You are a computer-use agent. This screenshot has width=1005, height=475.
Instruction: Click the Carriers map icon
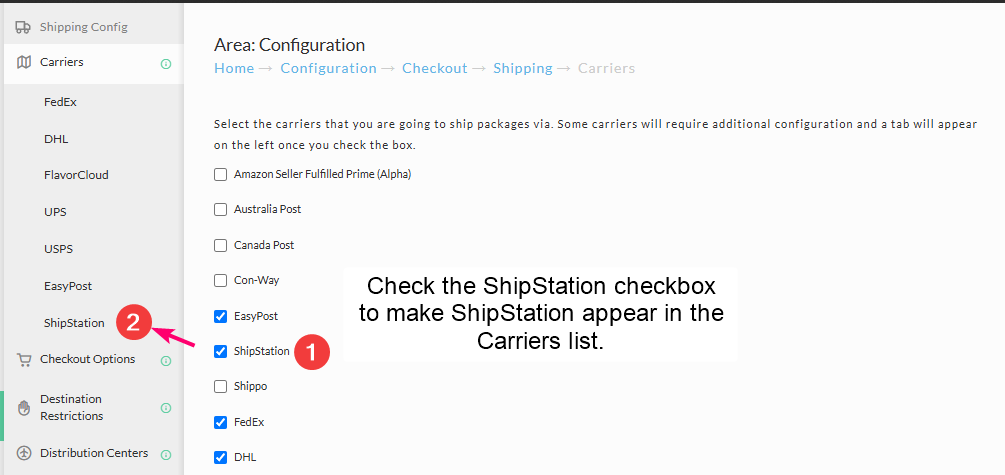(x=24, y=62)
